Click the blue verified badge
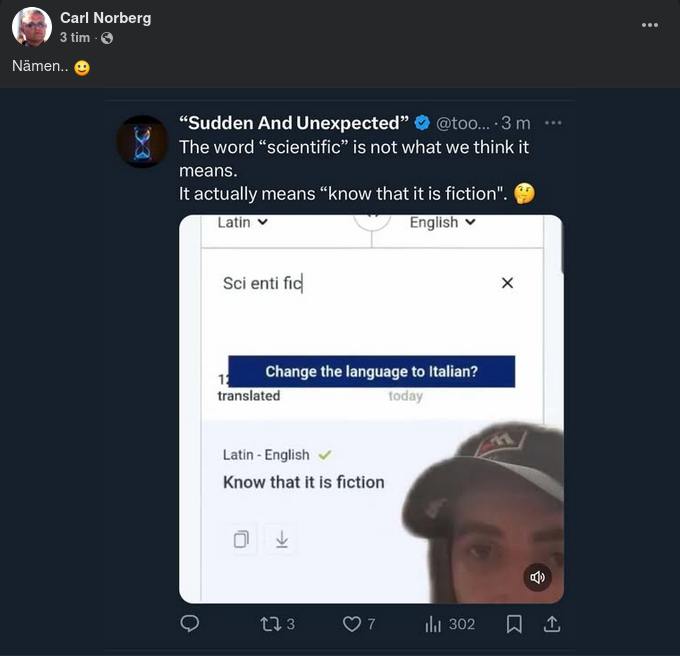Image resolution: width=680 pixels, height=656 pixels. pyautogui.click(x=422, y=123)
